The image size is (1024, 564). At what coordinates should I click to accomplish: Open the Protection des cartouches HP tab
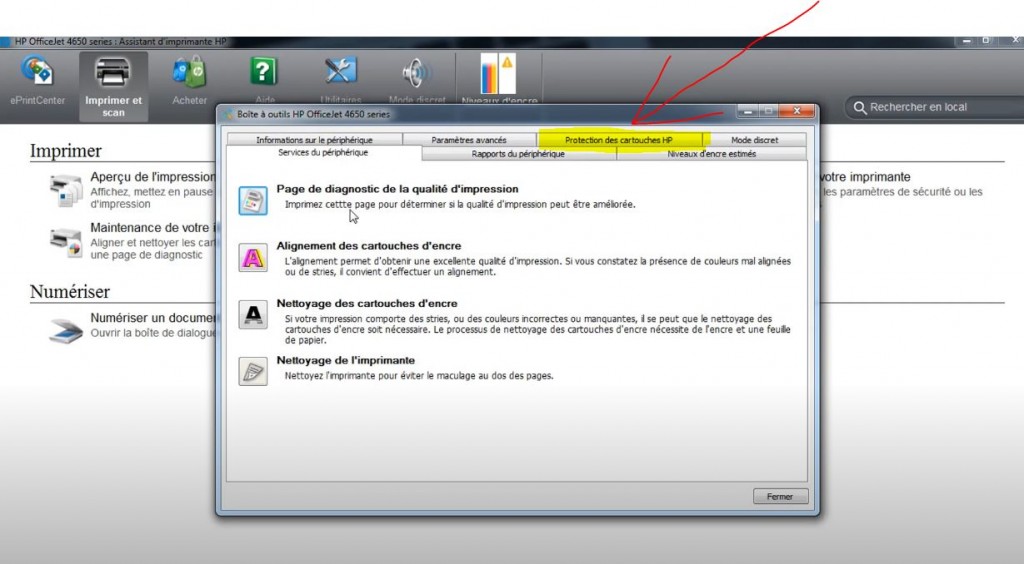click(x=618, y=140)
